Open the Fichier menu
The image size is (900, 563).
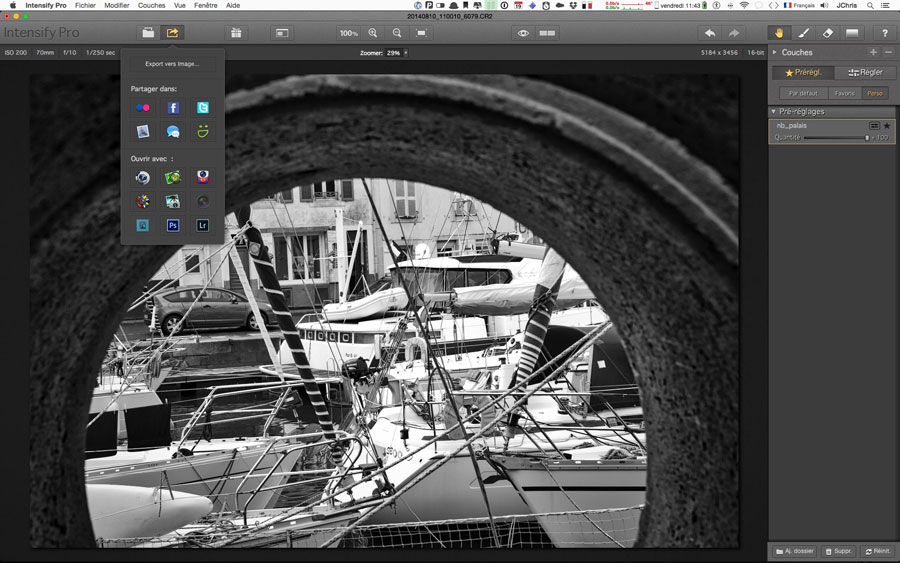[86, 5]
